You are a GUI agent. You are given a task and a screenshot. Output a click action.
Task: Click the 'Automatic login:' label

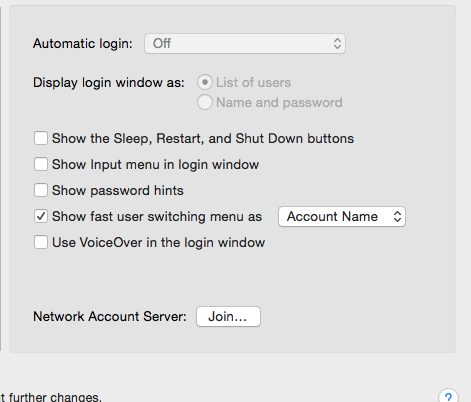[83, 44]
